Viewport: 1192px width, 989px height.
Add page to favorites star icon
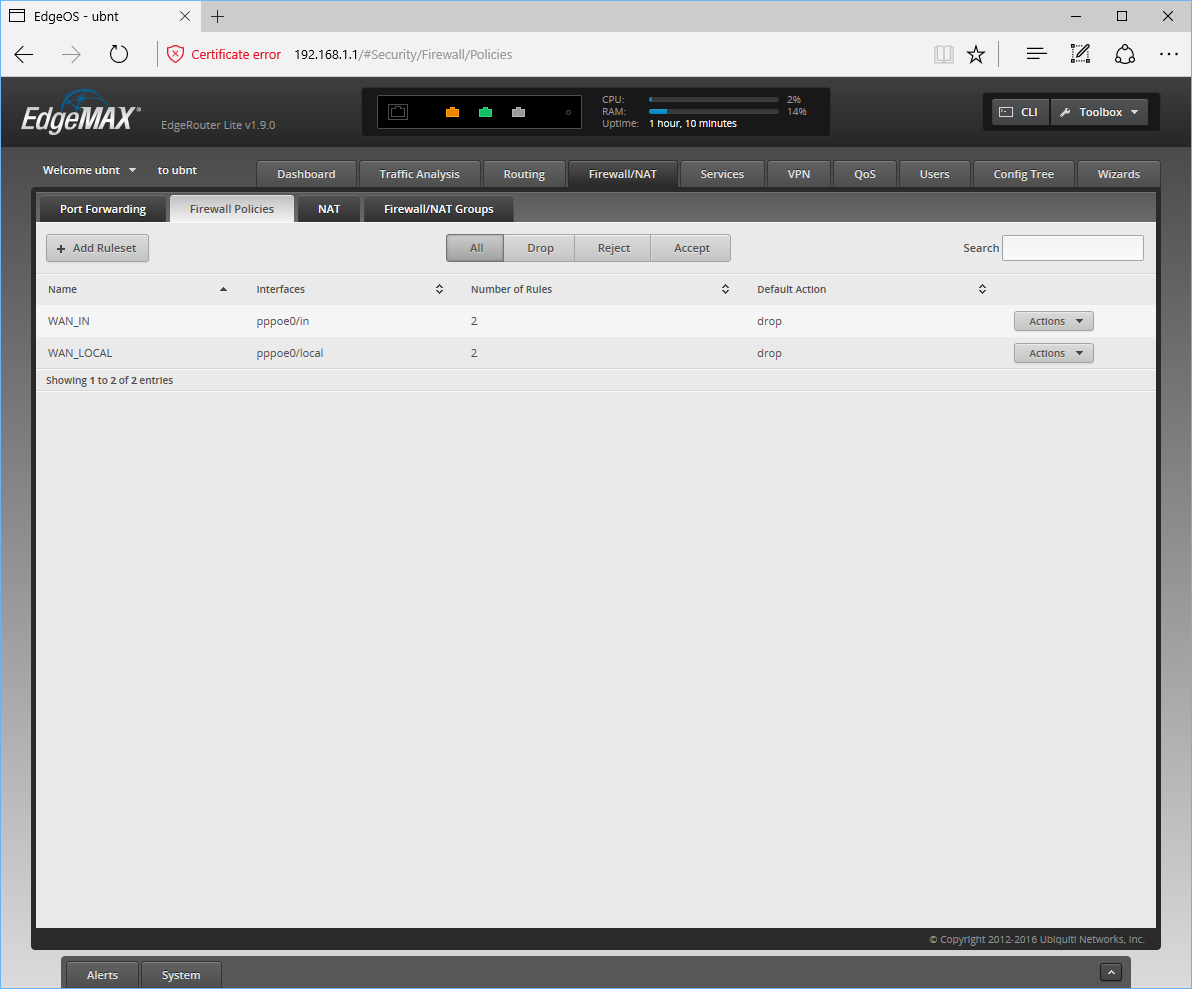[976, 54]
